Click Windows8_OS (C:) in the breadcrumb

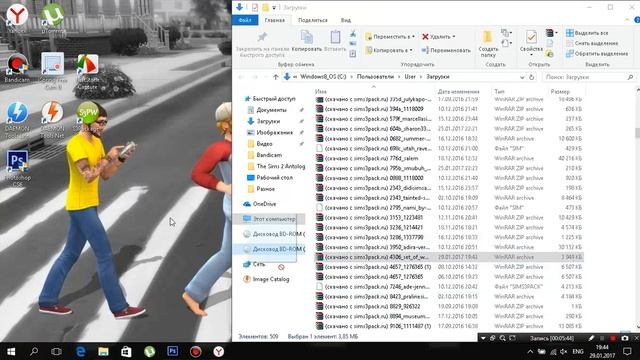tap(323, 77)
